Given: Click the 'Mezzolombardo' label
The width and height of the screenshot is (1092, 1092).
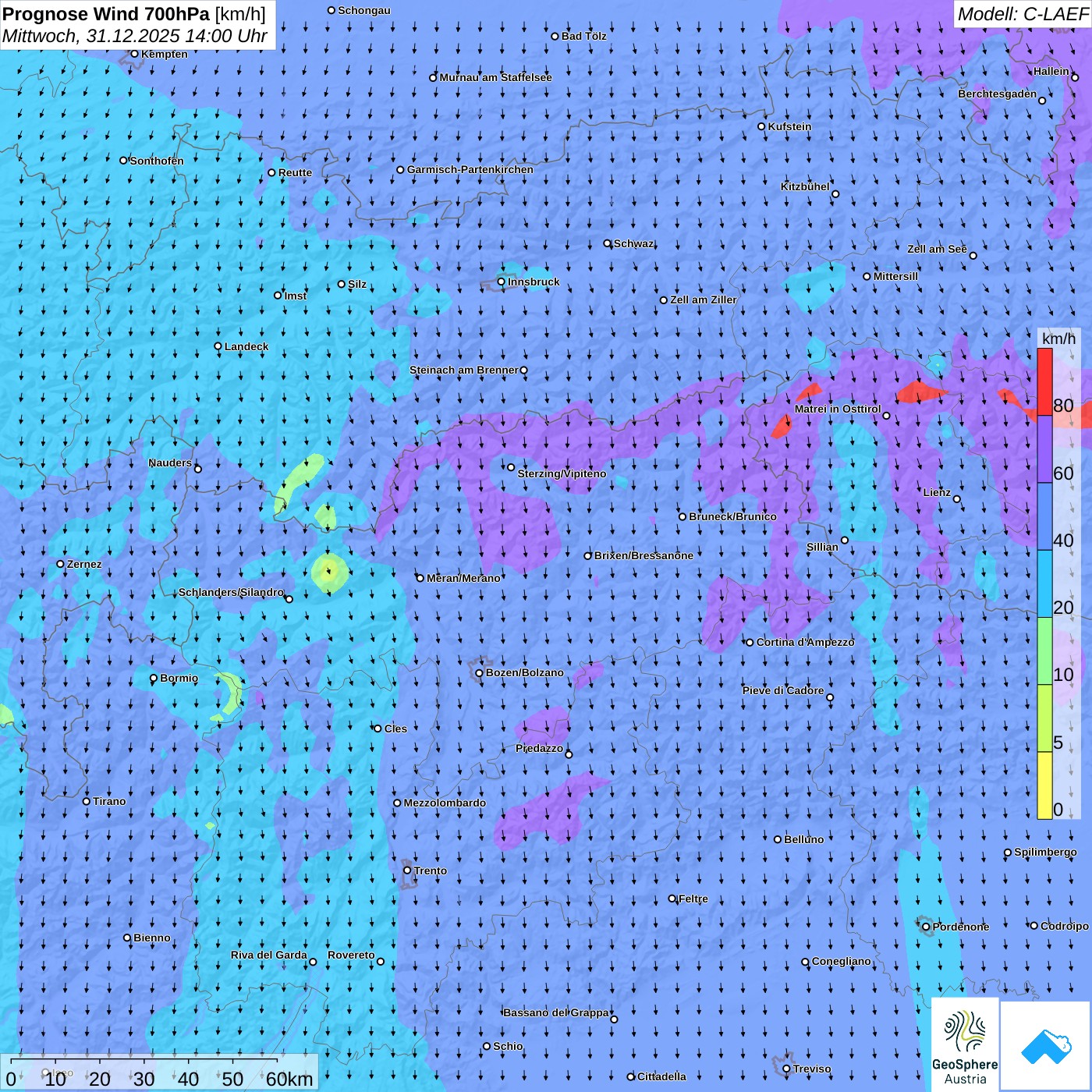Looking at the screenshot, I should coord(445,803).
